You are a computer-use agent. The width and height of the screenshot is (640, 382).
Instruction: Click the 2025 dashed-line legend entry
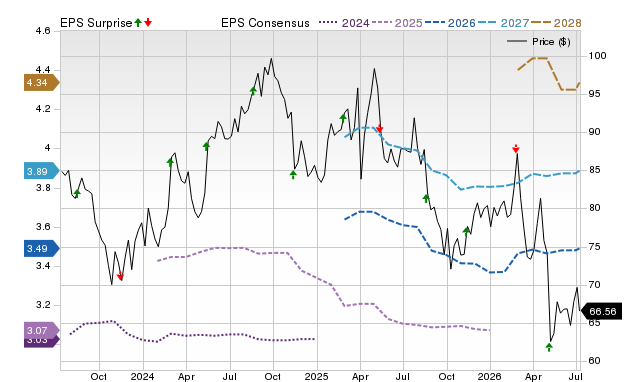coord(397,23)
